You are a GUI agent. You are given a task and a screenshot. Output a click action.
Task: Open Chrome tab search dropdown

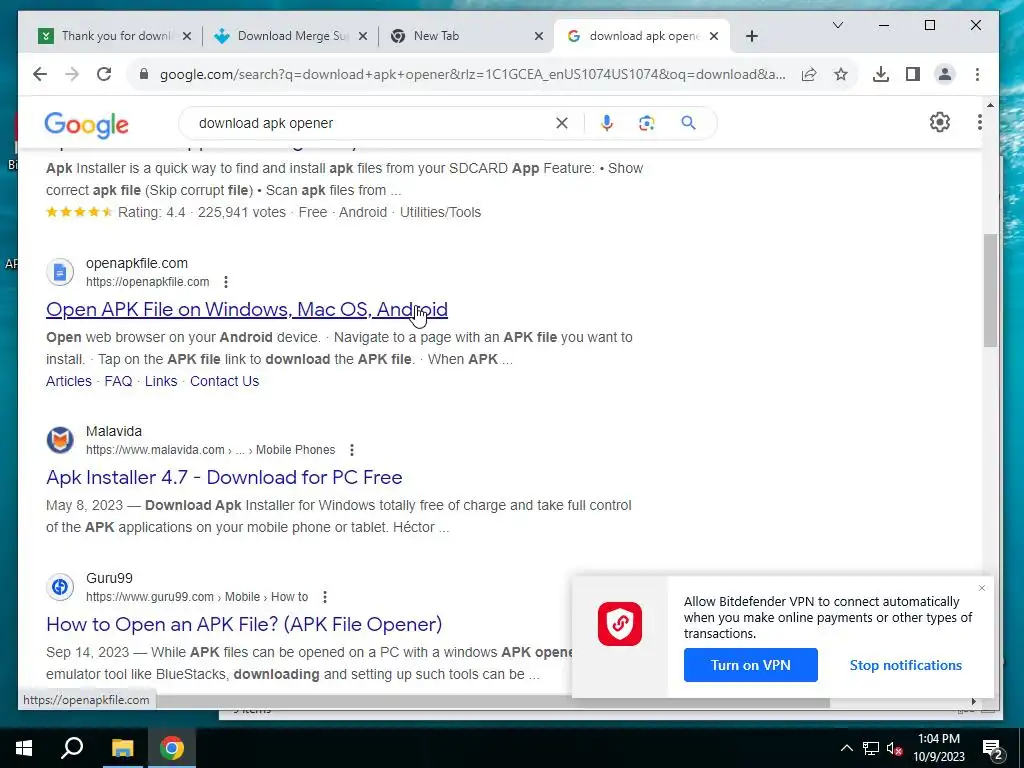[838, 25]
